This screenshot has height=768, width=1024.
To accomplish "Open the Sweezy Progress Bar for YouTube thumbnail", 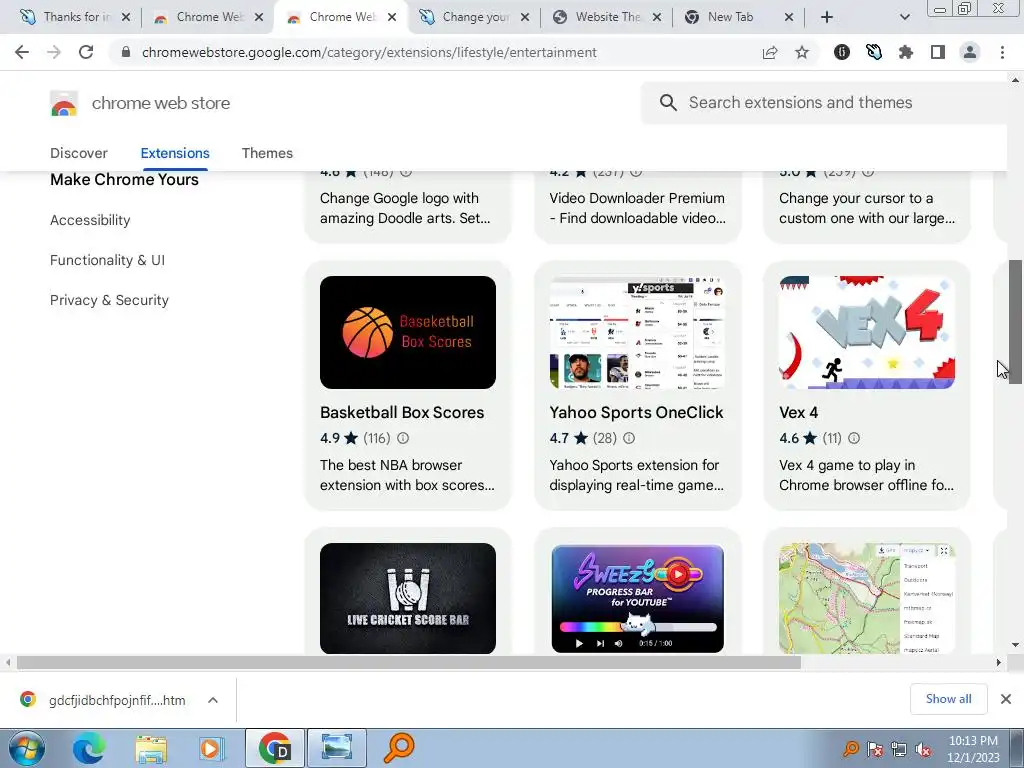I will click(x=637, y=598).
